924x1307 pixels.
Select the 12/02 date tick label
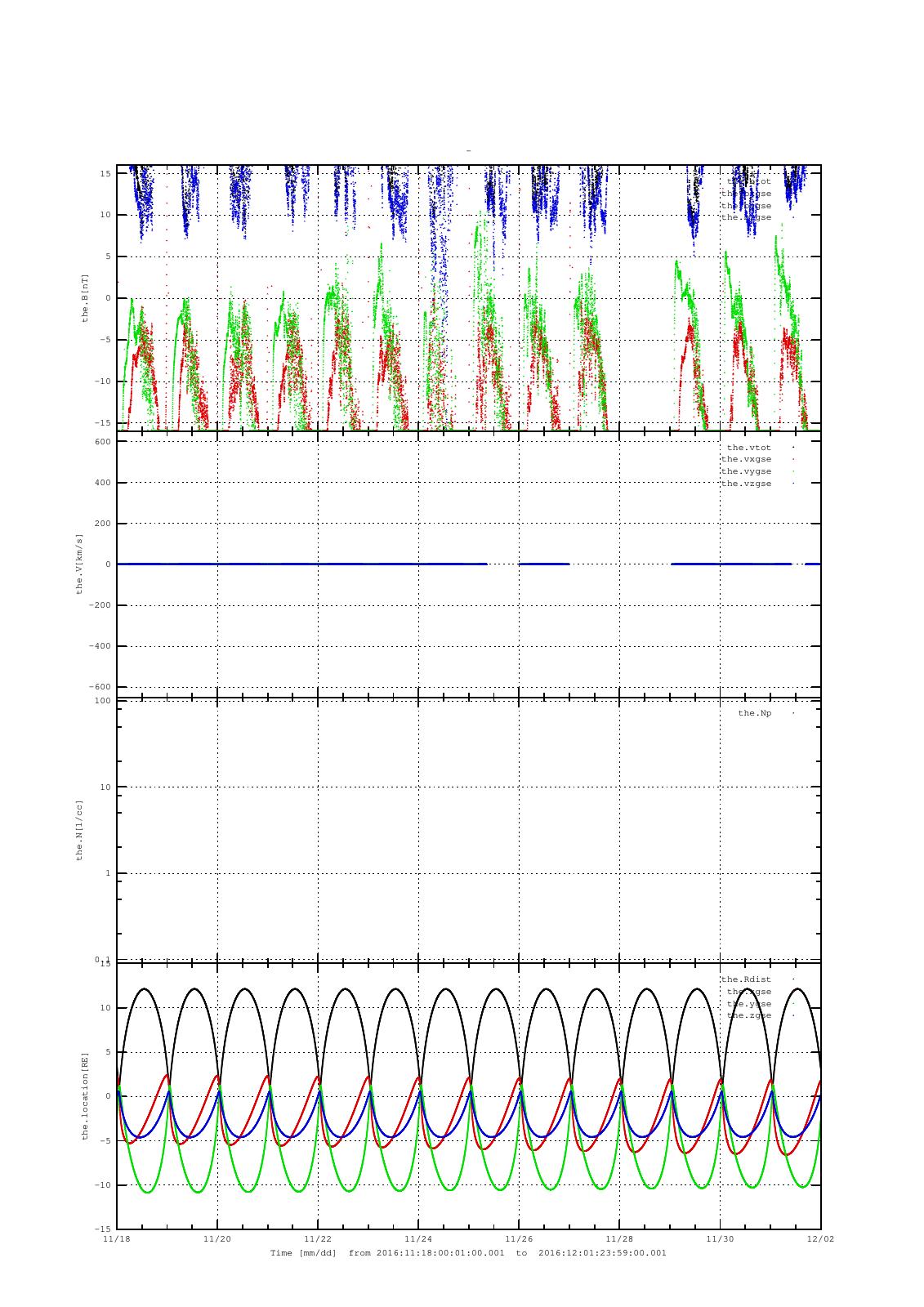coord(820,1238)
